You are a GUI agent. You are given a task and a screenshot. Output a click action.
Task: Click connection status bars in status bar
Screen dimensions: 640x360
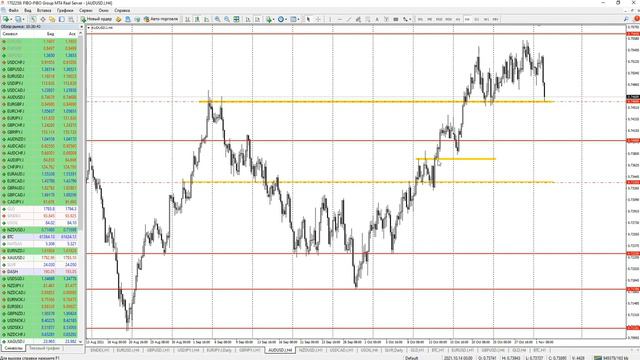coord(597,358)
